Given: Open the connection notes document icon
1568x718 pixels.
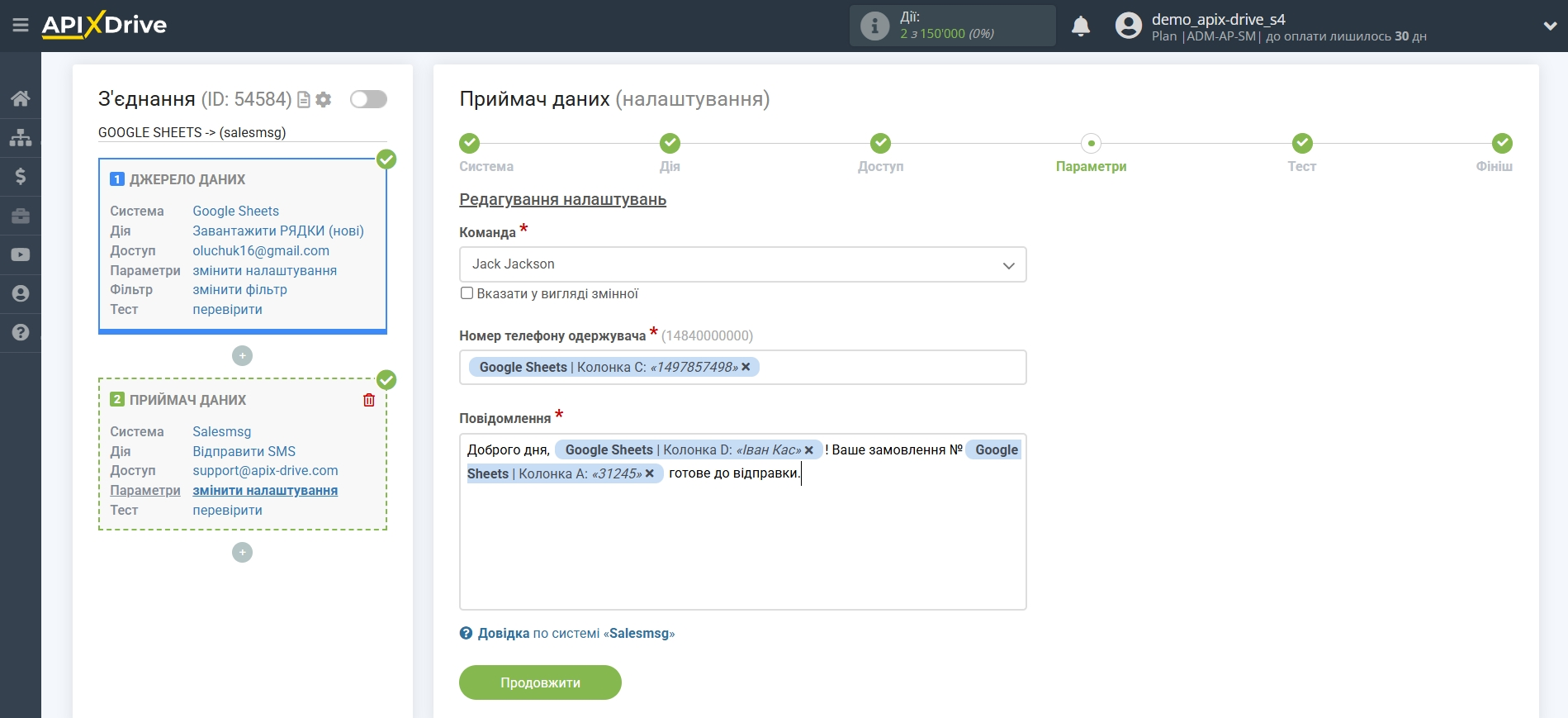Looking at the screenshot, I should pyautogui.click(x=304, y=100).
